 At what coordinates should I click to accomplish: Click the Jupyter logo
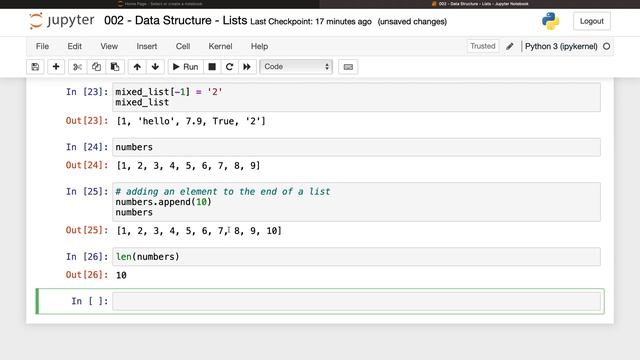pos(62,21)
